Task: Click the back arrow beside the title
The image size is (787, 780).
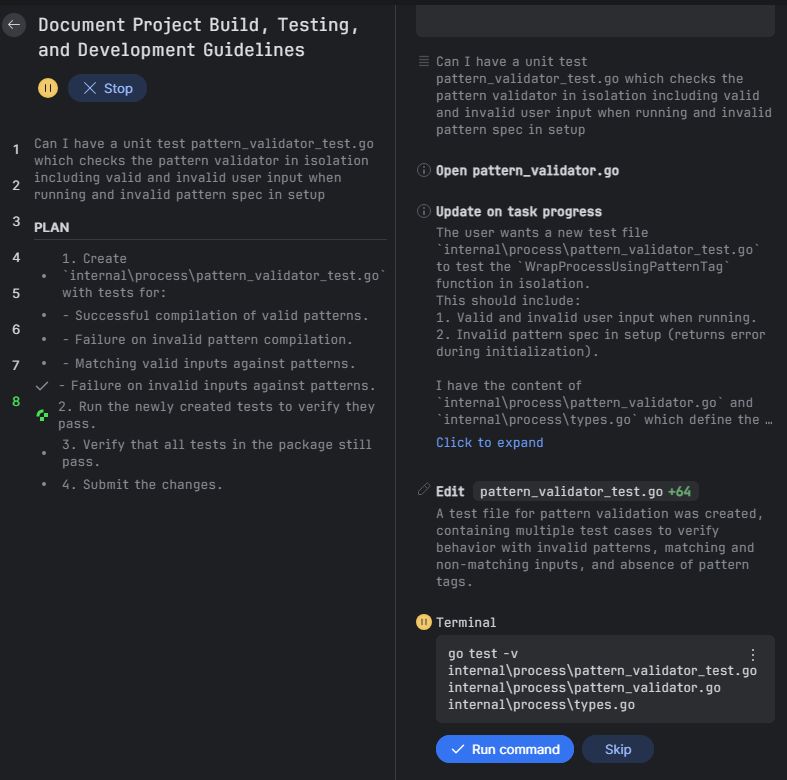Action: pos(14,25)
